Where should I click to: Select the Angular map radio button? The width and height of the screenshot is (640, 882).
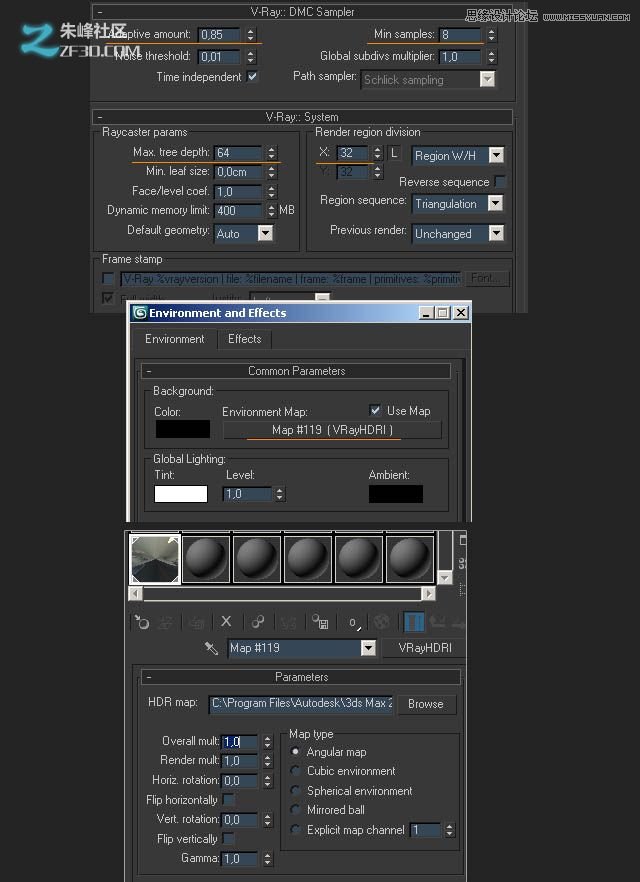(x=295, y=752)
